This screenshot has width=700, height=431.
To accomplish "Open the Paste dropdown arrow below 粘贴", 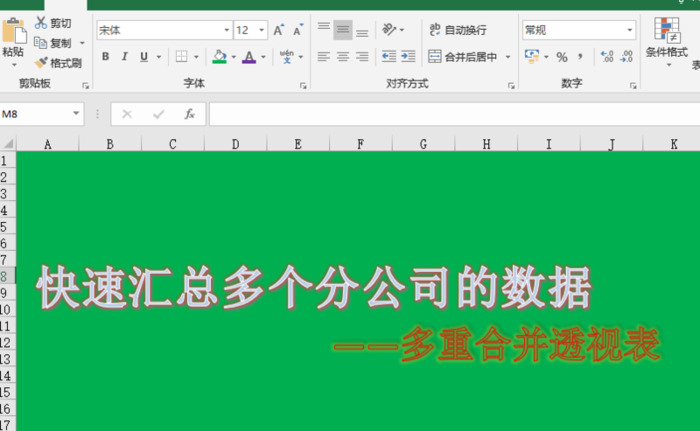I will pyautogui.click(x=14, y=65).
